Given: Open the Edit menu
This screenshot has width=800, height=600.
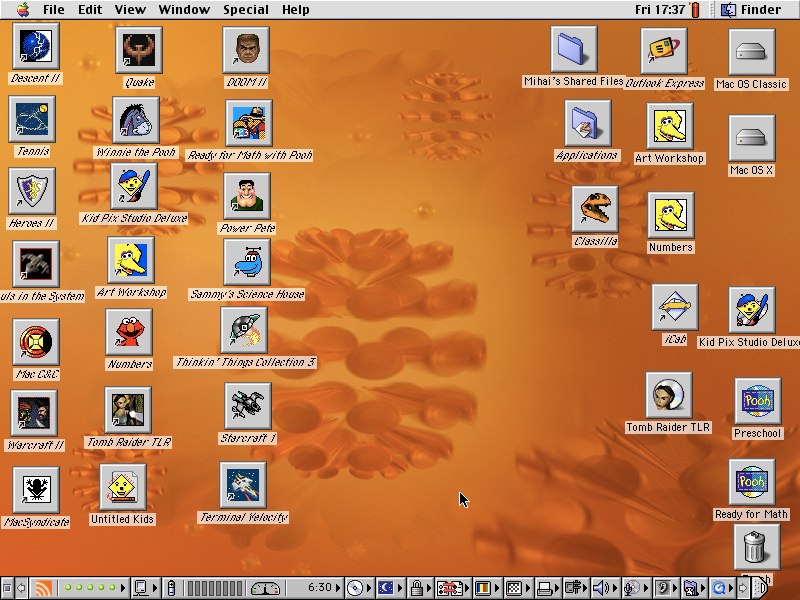Looking at the screenshot, I should click(x=90, y=10).
